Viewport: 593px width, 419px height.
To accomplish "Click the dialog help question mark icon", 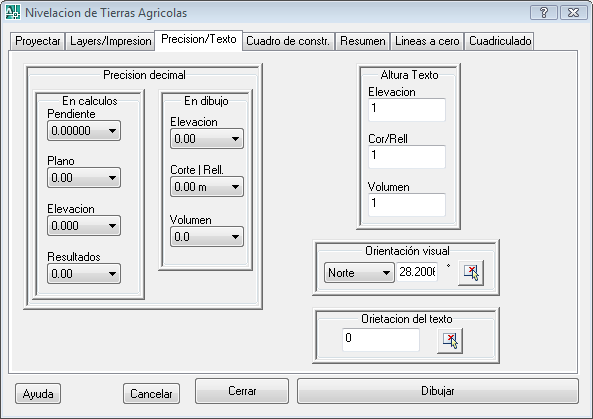I will coord(544,13).
